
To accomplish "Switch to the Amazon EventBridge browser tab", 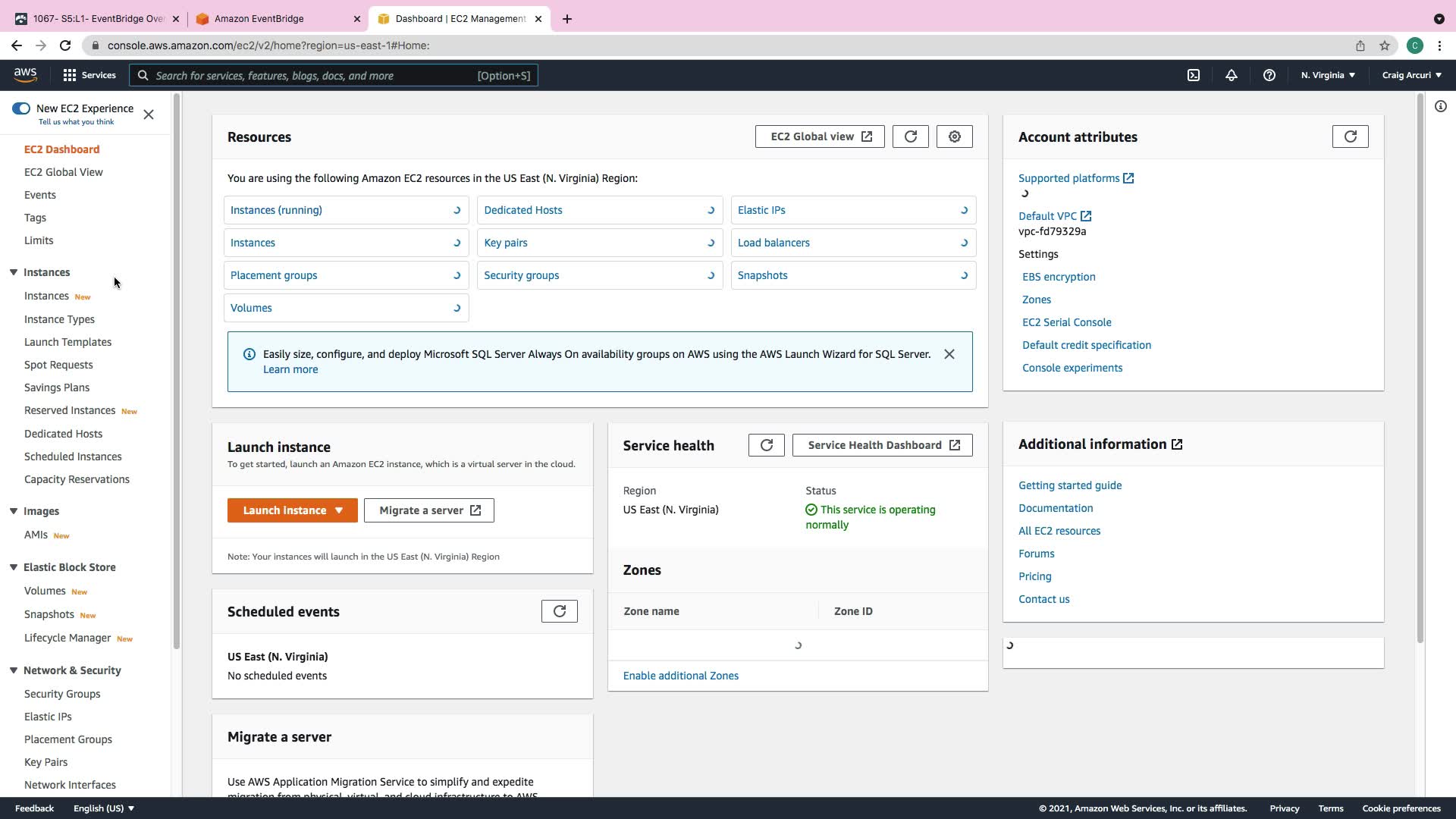I will [259, 18].
